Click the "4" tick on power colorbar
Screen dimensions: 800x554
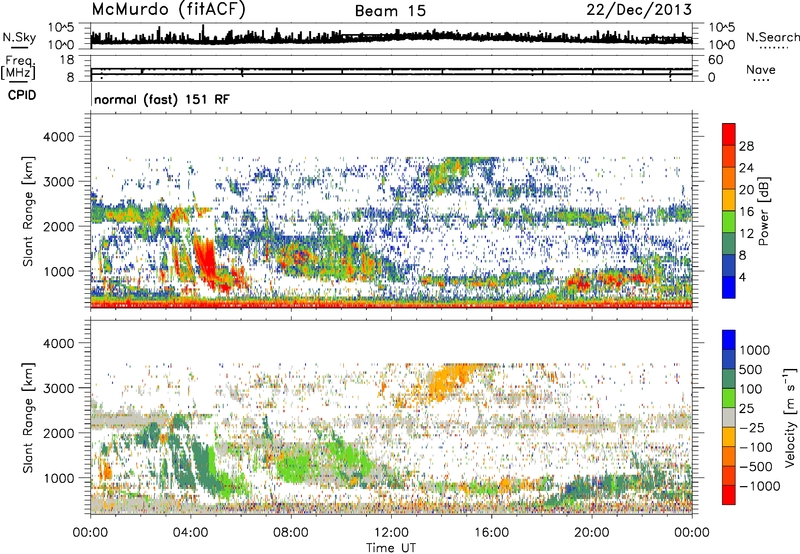click(742, 278)
